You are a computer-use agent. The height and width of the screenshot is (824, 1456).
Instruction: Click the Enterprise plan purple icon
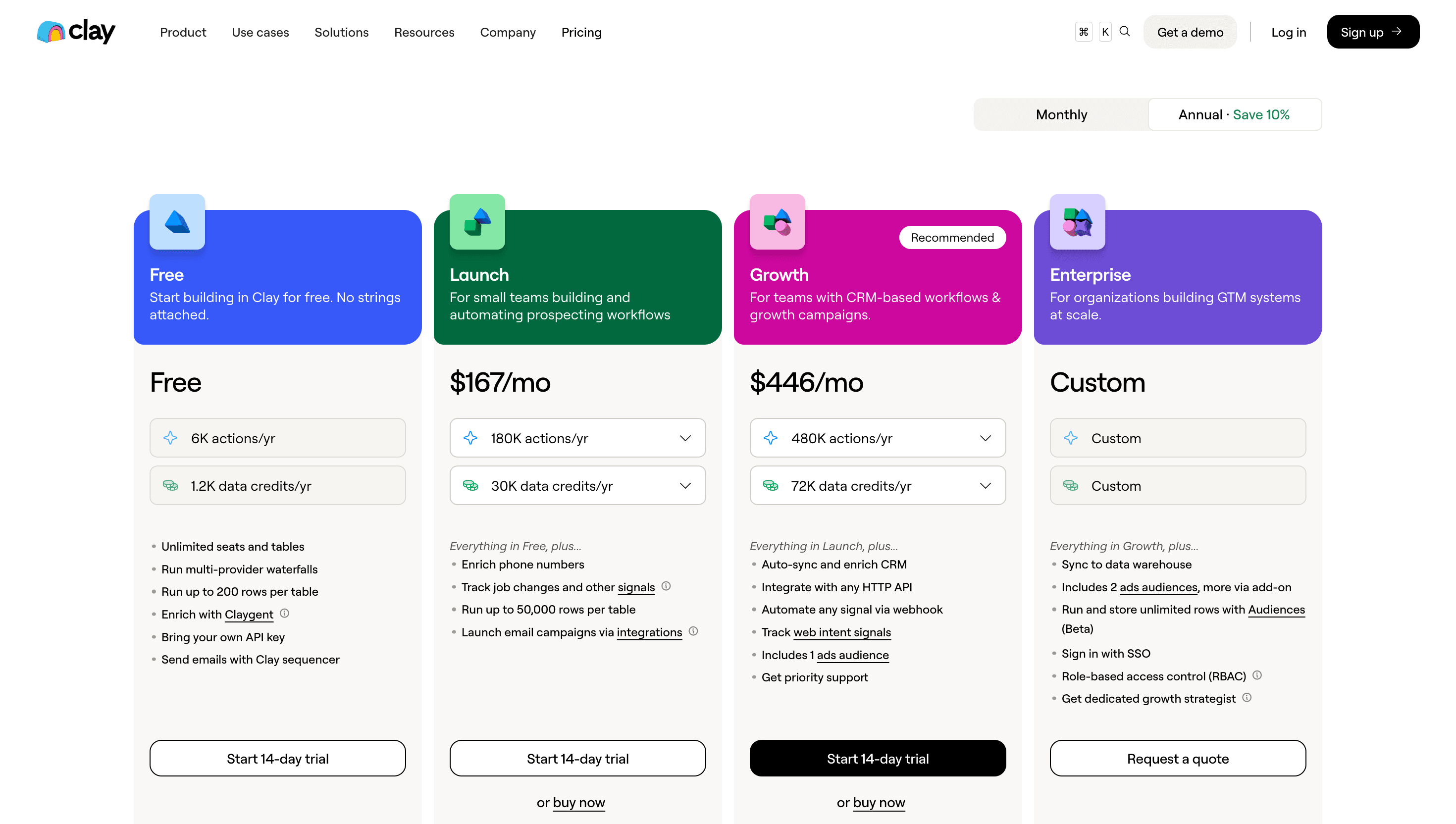click(1077, 221)
